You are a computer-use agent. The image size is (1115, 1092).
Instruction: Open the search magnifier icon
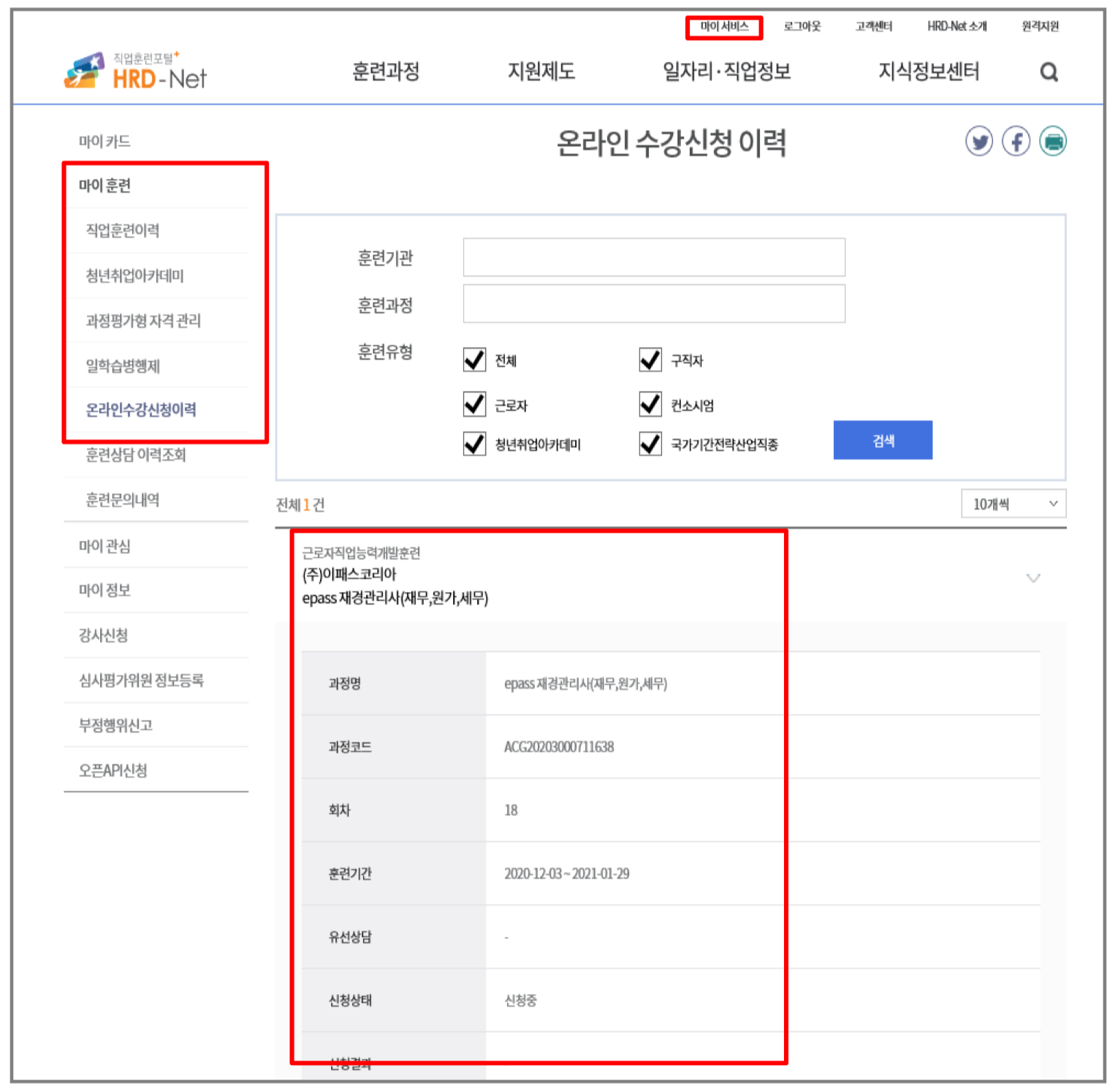[x=1049, y=72]
